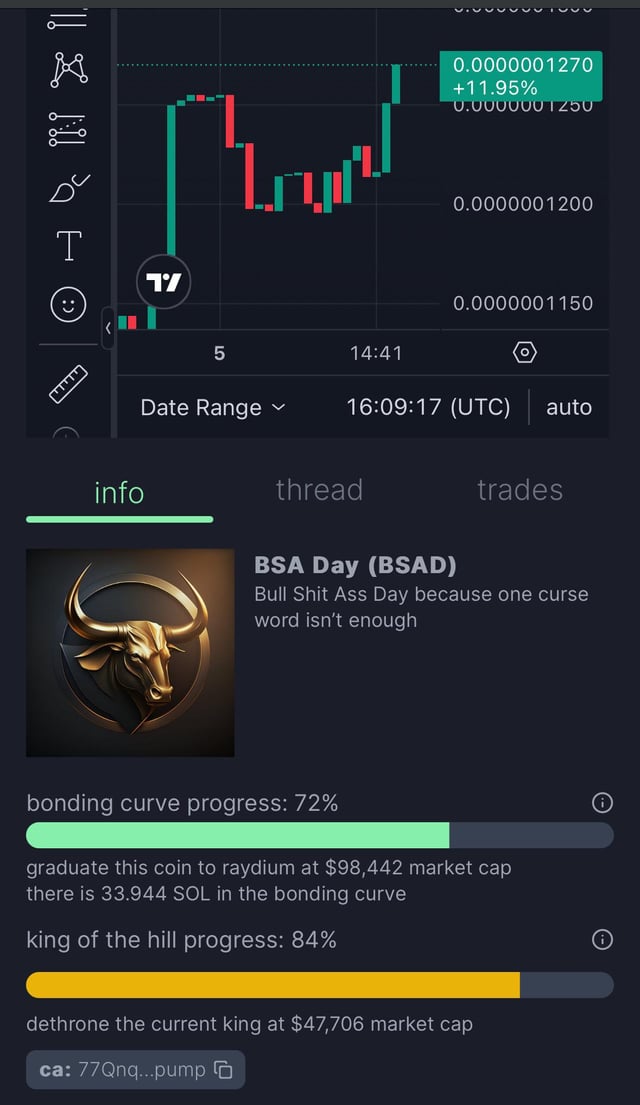This screenshot has height=1105, width=640.
Task: Open chart time axis settings hexagon
Action: 525,352
